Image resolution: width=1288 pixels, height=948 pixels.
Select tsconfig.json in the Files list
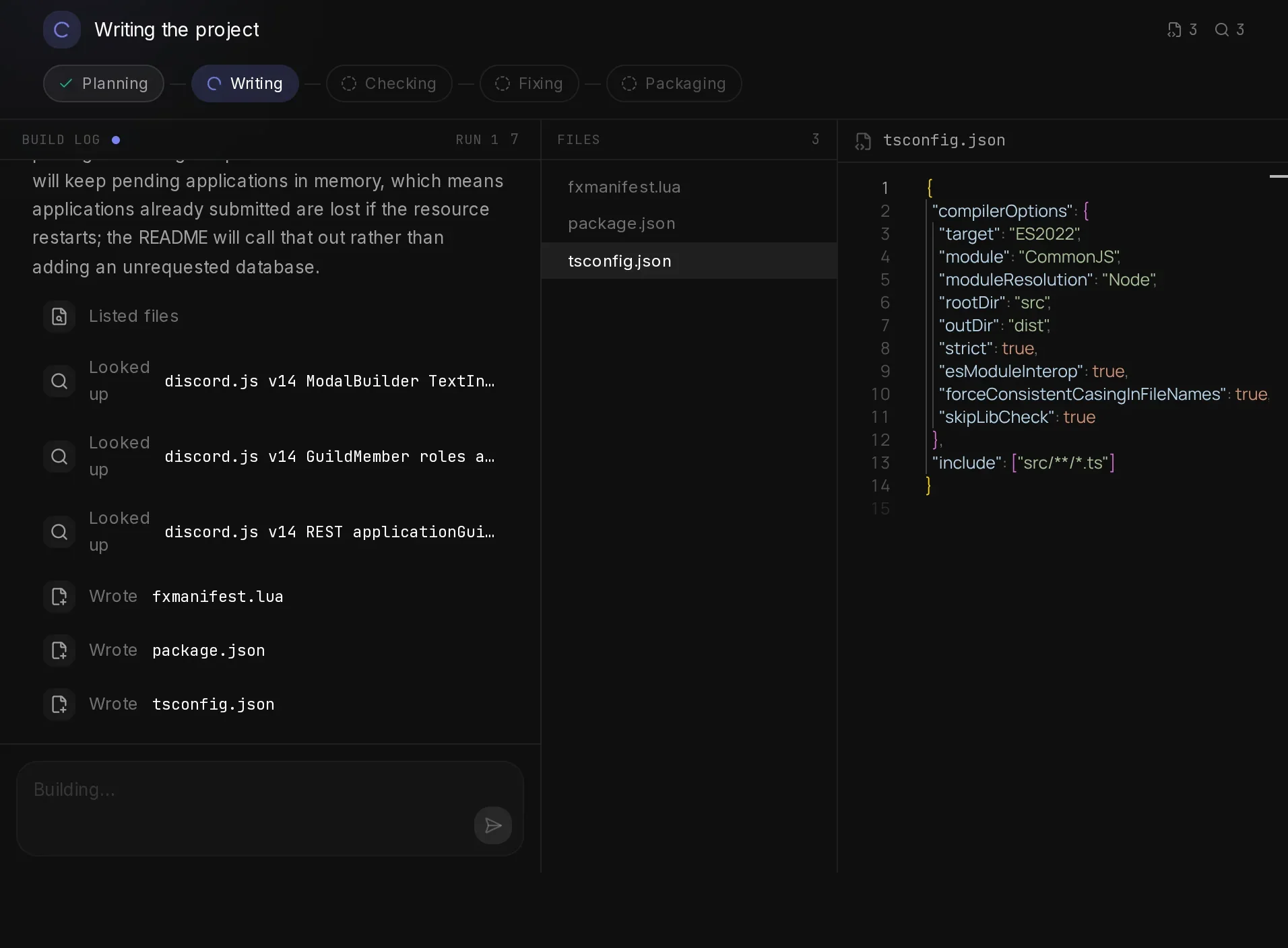(x=689, y=261)
